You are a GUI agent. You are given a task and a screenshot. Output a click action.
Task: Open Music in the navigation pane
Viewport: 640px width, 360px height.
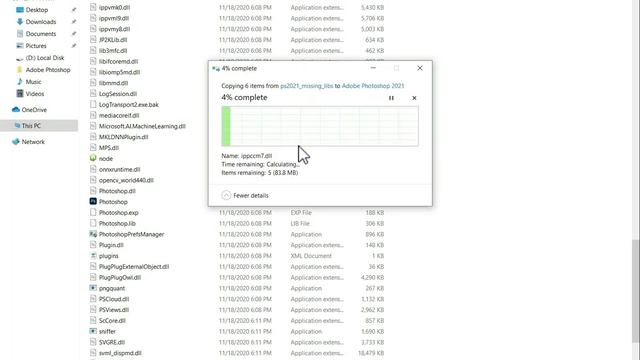(x=33, y=82)
